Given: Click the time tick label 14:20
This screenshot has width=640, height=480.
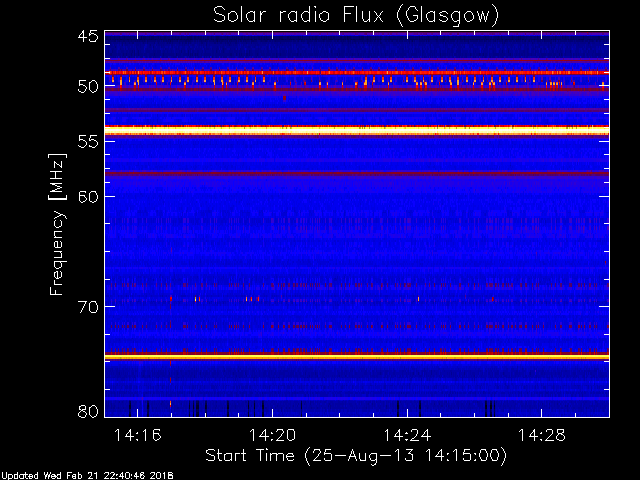Looking at the screenshot, I should pos(272,435).
